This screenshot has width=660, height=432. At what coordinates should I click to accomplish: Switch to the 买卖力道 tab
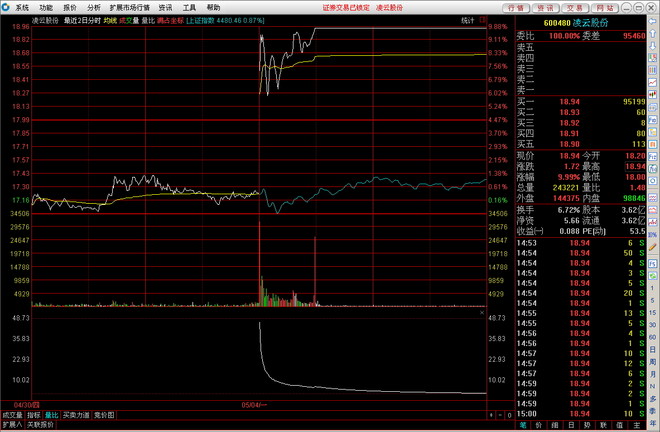tap(76, 415)
